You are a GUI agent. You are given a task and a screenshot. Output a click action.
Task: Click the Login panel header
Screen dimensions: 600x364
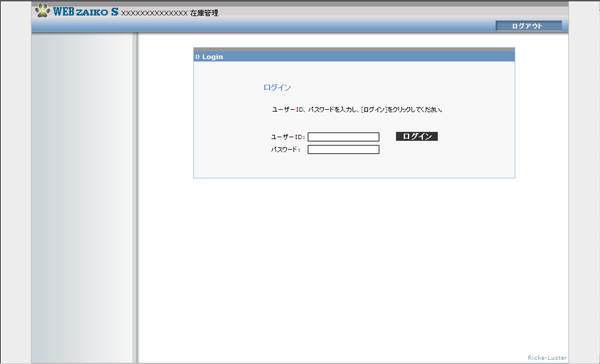point(354,57)
